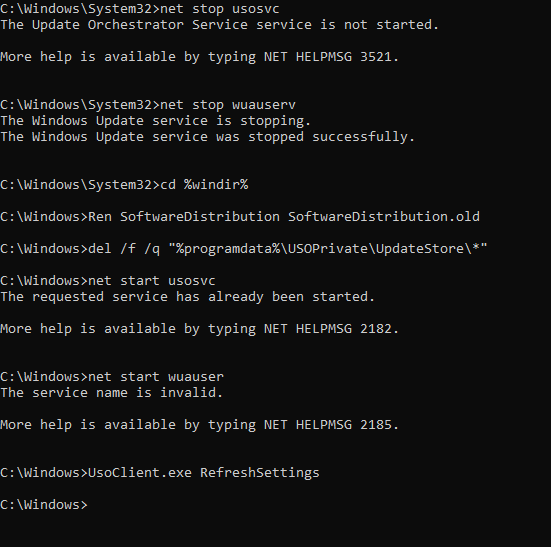Click the del /f /q UpdateStore command
Image resolution: width=551 pixels, height=547 pixels.
[x=244, y=249]
